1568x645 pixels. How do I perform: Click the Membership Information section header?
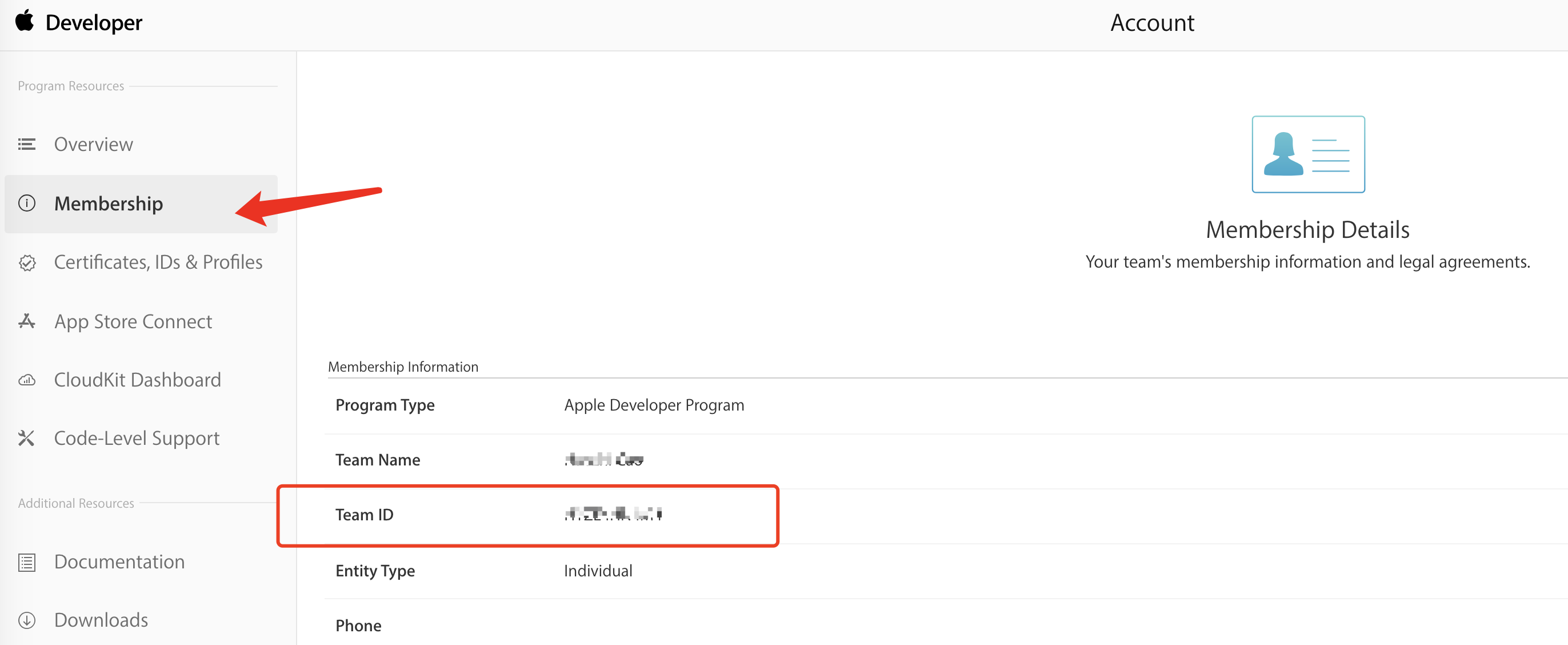click(403, 367)
